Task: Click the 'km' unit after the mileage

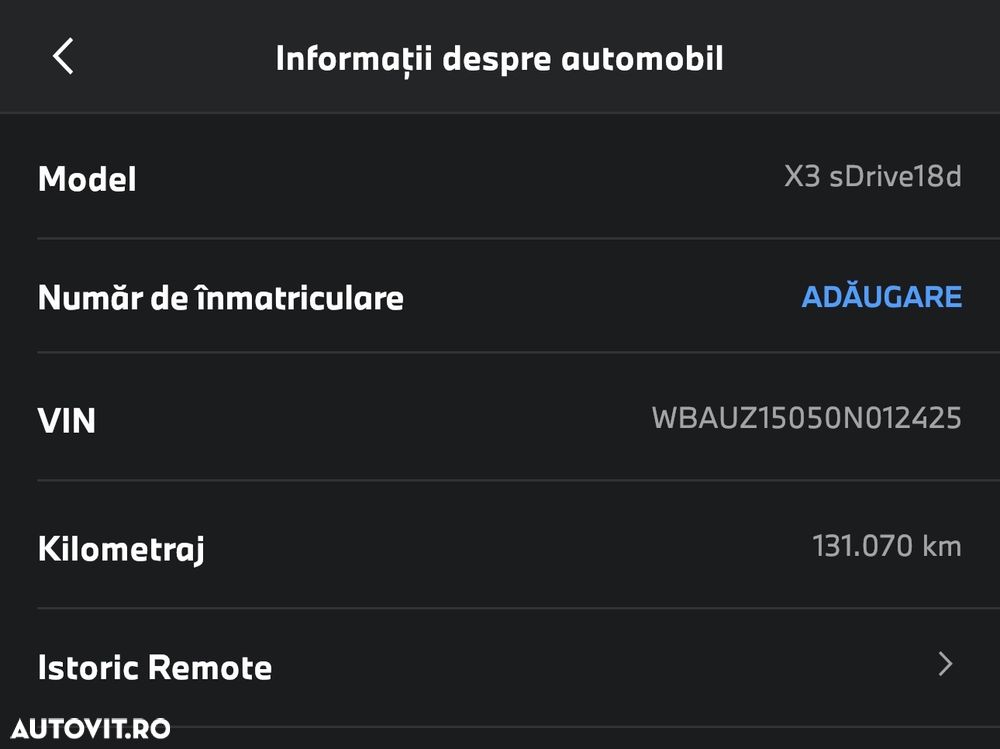Action: tap(942, 546)
